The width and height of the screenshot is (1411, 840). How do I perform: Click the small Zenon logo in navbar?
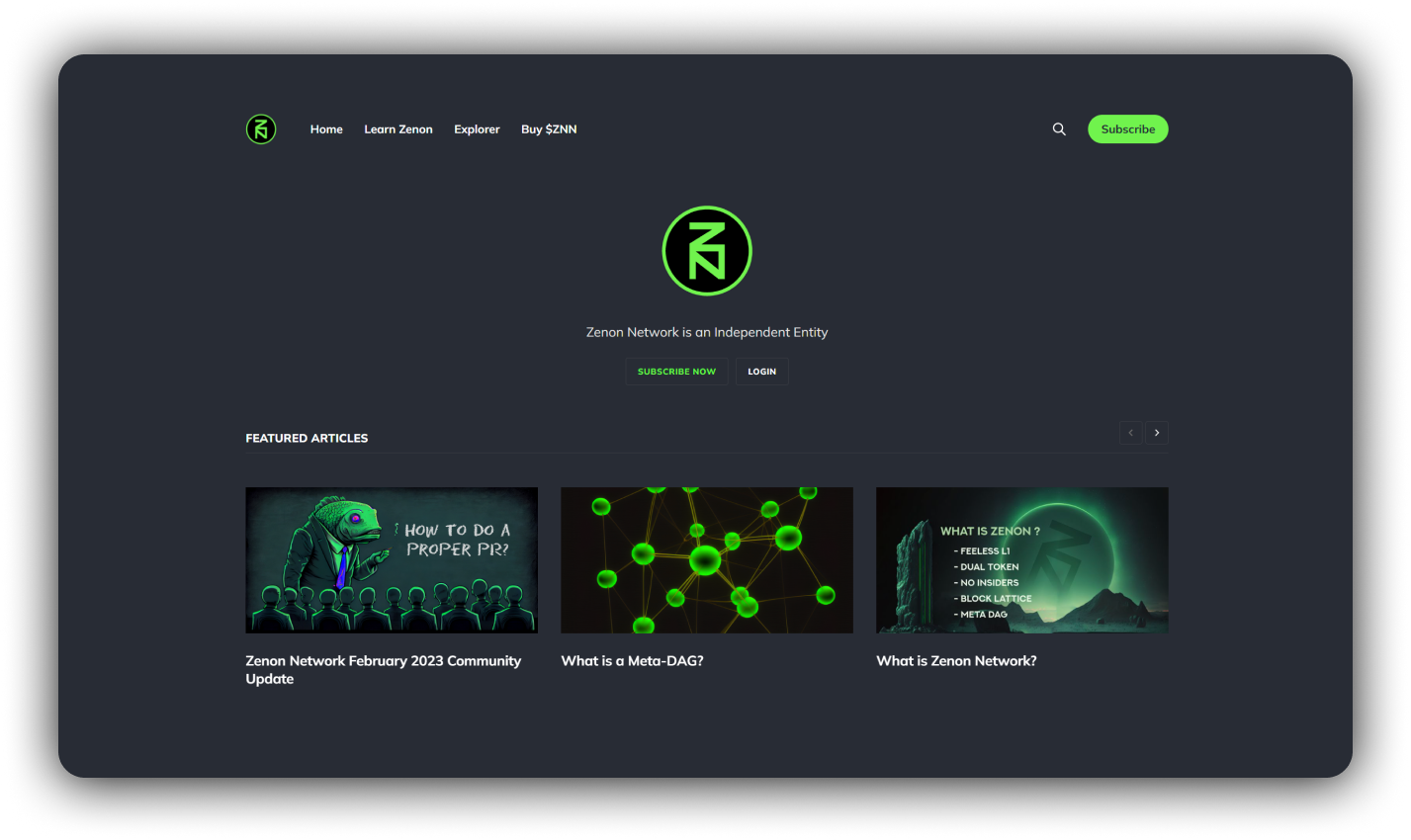pyautogui.click(x=261, y=129)
